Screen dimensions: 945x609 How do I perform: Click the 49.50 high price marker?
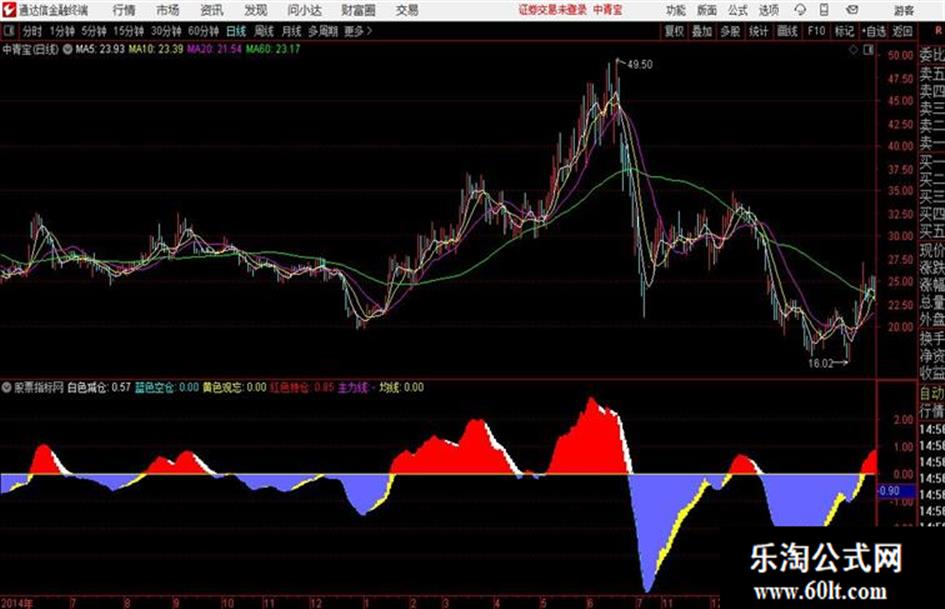tap(639, 65)
